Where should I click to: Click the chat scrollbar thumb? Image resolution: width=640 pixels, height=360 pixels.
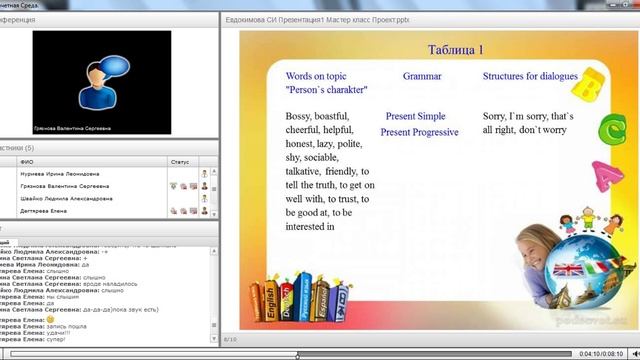pos(214,325)
